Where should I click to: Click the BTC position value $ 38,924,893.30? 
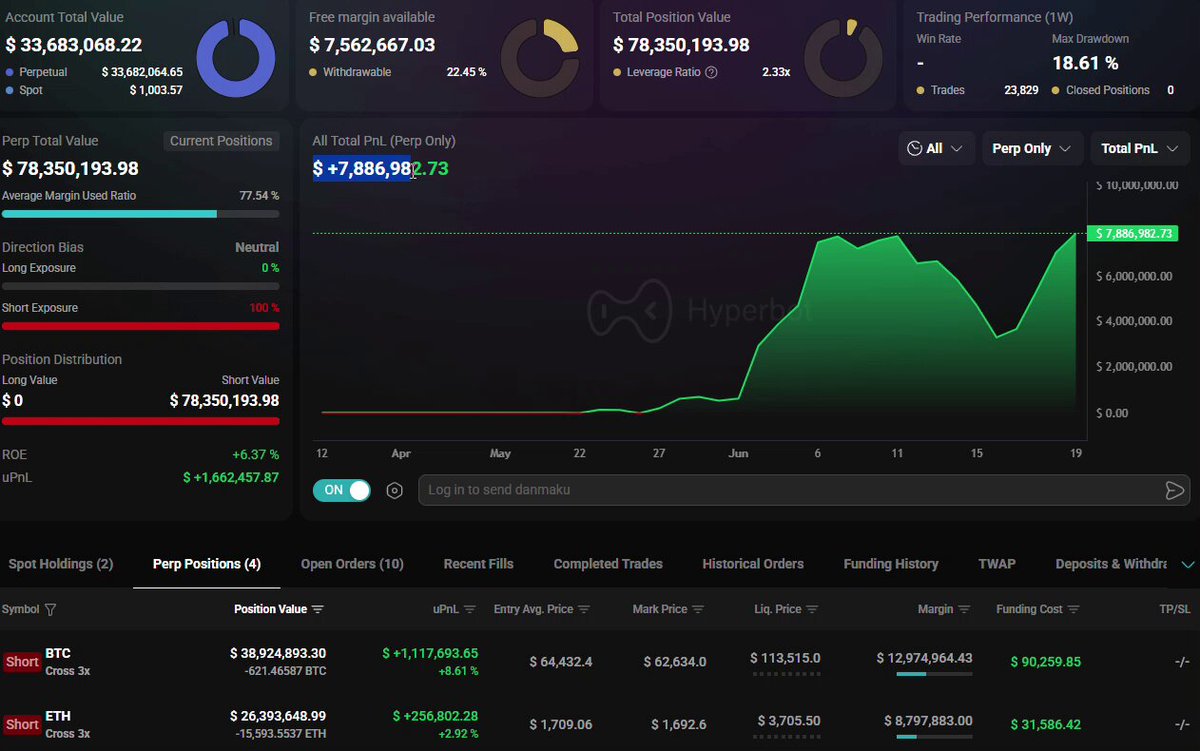point(278,653)
